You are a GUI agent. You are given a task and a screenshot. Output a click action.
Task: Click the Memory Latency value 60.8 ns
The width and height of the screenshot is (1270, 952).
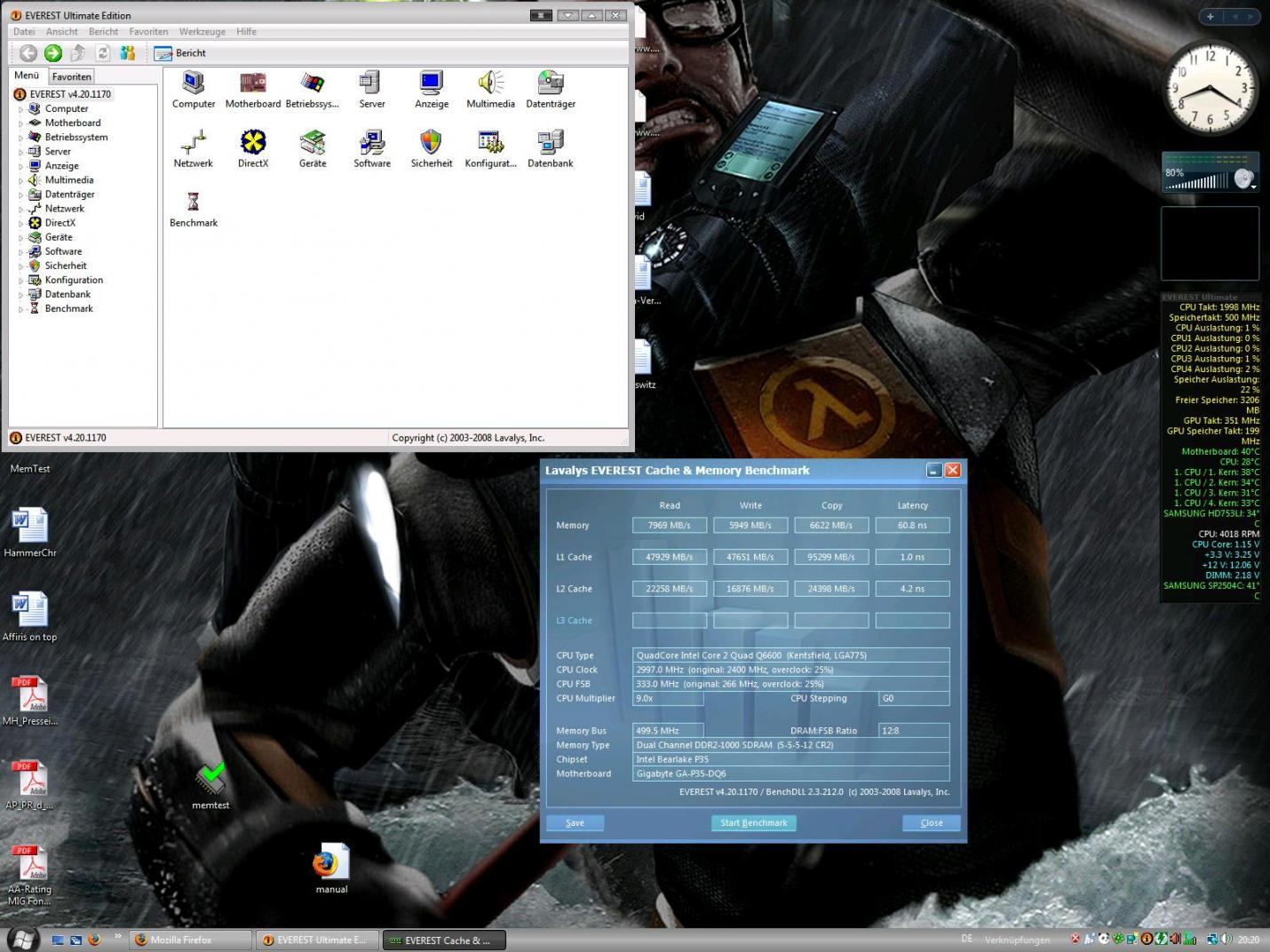click(x=912, y=525)
